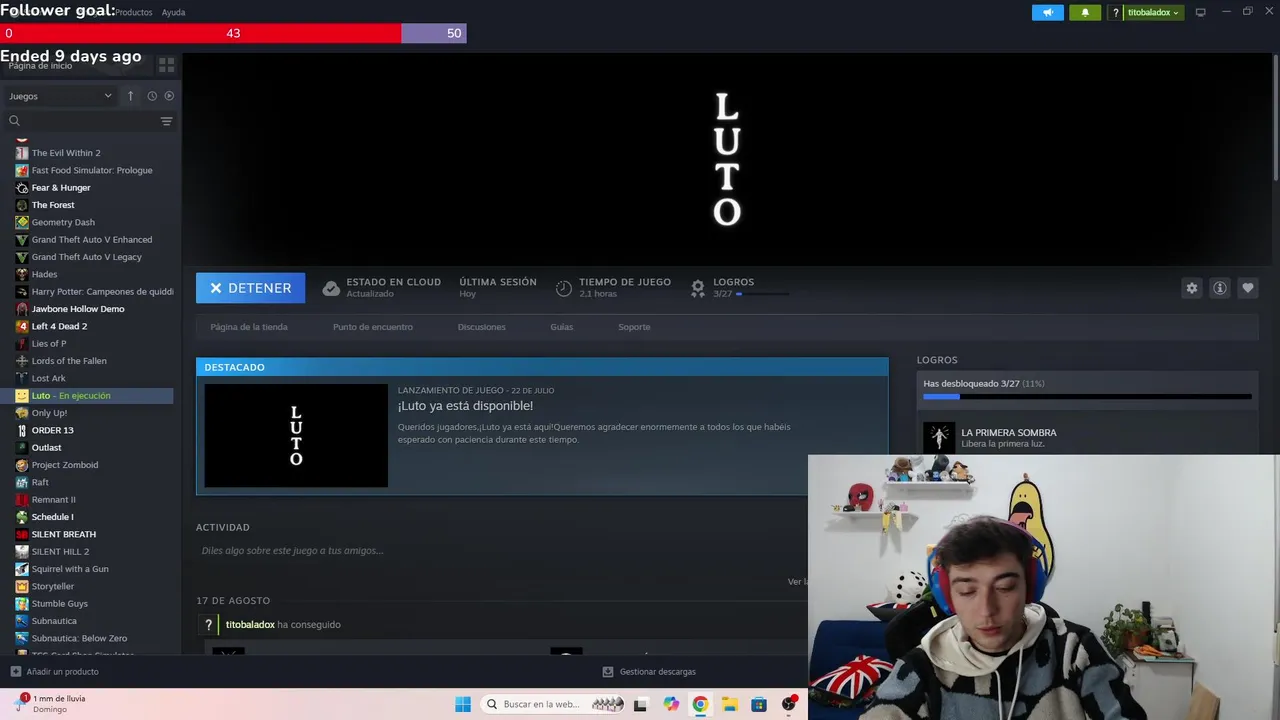
Task: Select Fear & Hunger in library
Action: click(61, 188)
